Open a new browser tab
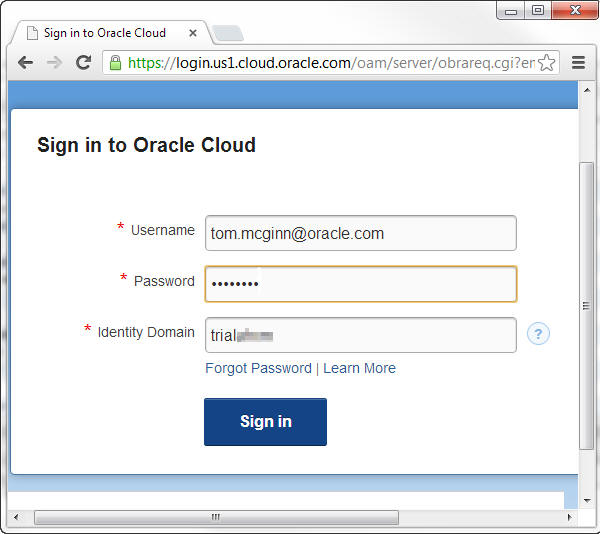The width and height of the screenshot is (600, 534). [x=228, y=33]
